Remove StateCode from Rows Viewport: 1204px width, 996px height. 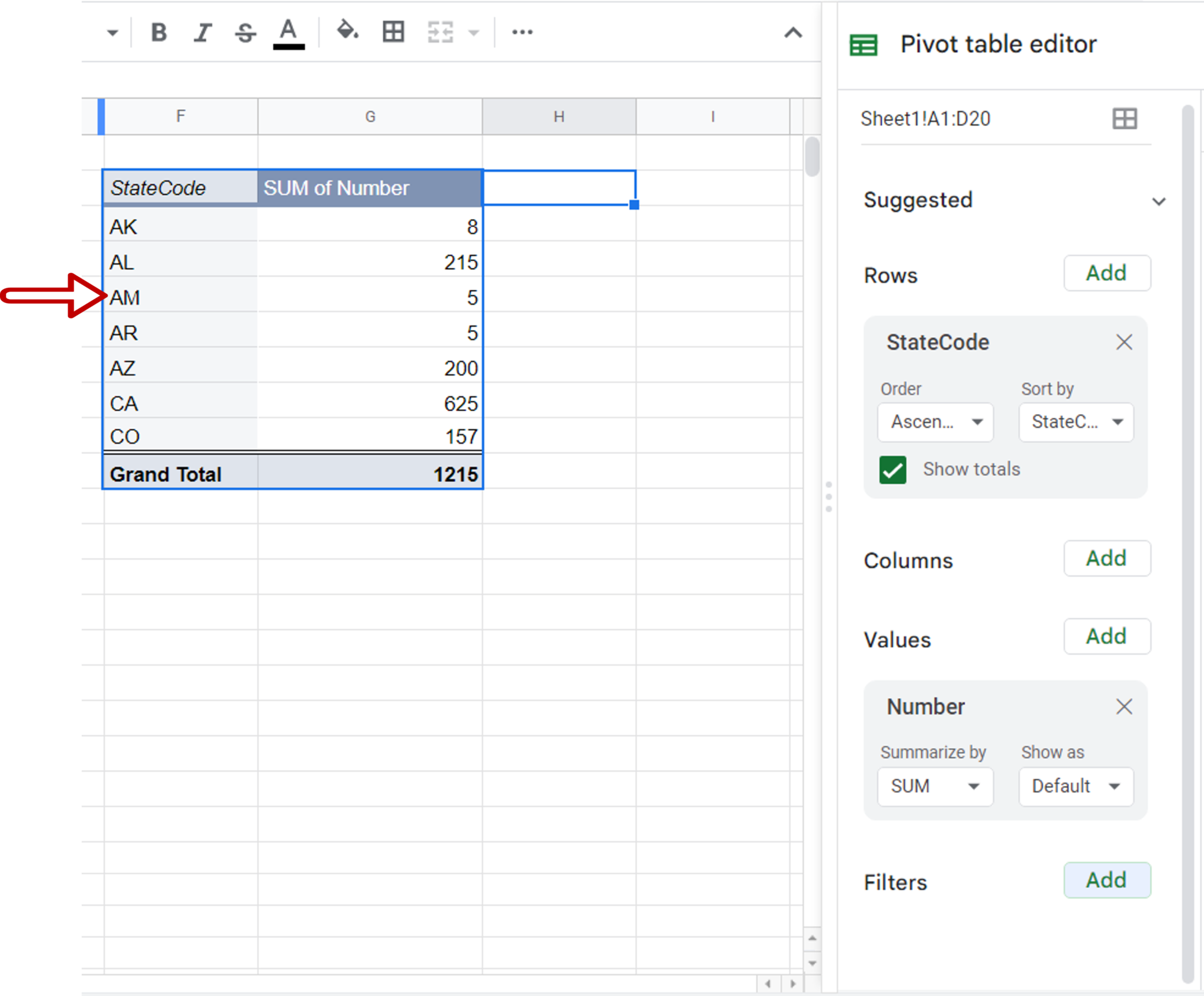click(x=1125, y=341)
